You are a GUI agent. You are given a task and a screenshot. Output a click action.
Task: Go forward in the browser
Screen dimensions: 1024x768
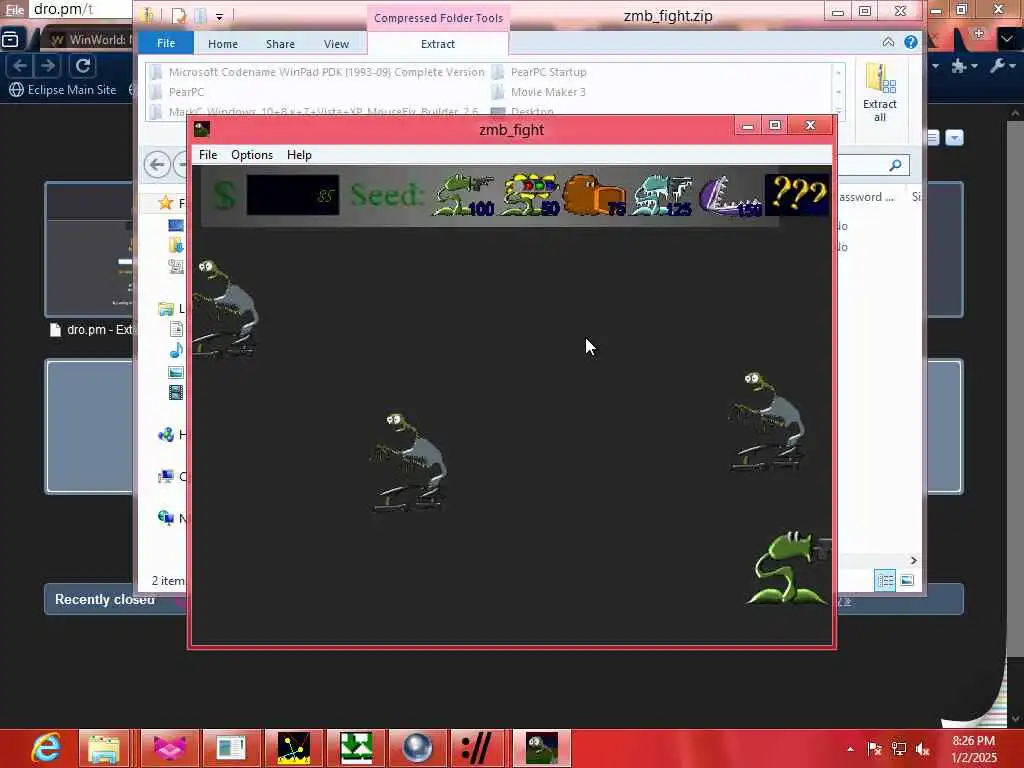click(x=48, y=65)
